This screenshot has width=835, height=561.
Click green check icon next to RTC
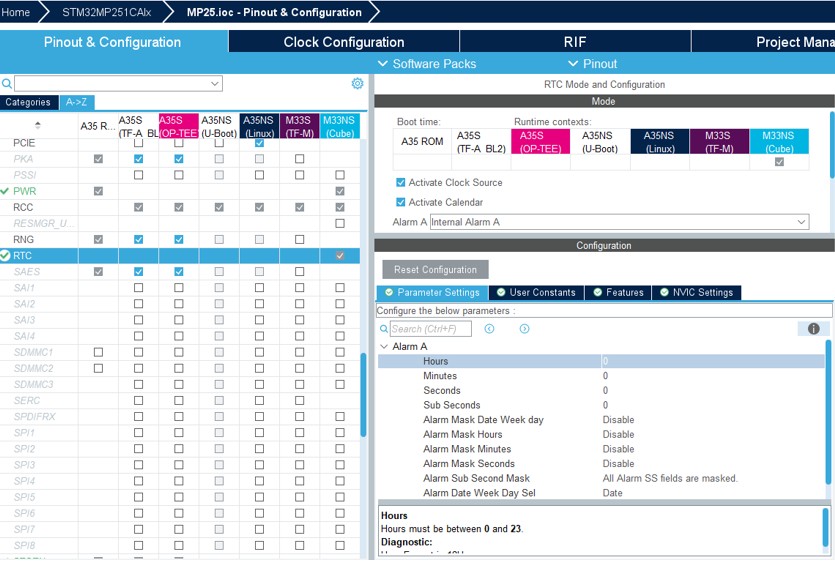5,256
